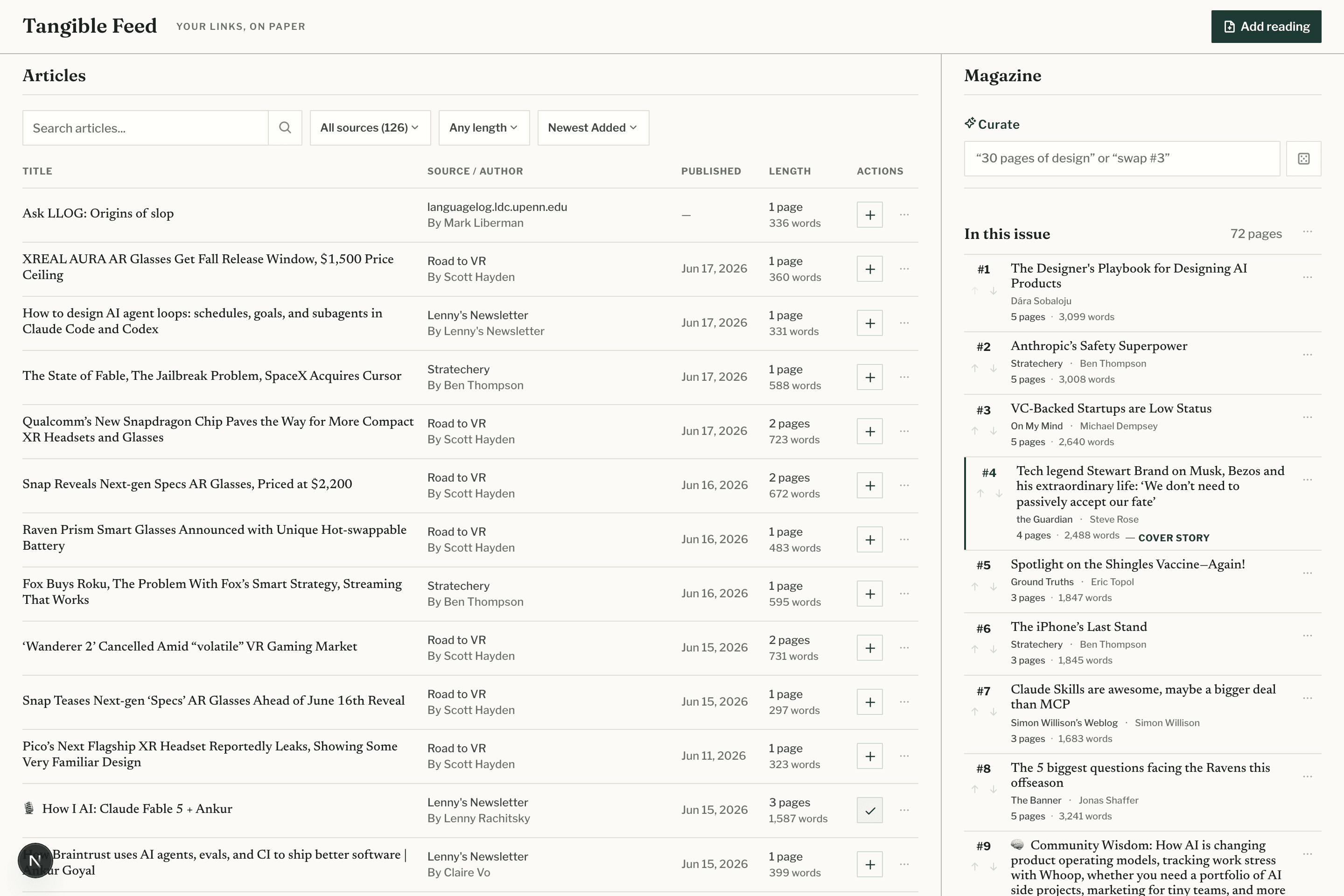Viewport: 1344px width, 896px height.
Task: Move #5 Shingles Vaccine item down
Action: [993, 587]
